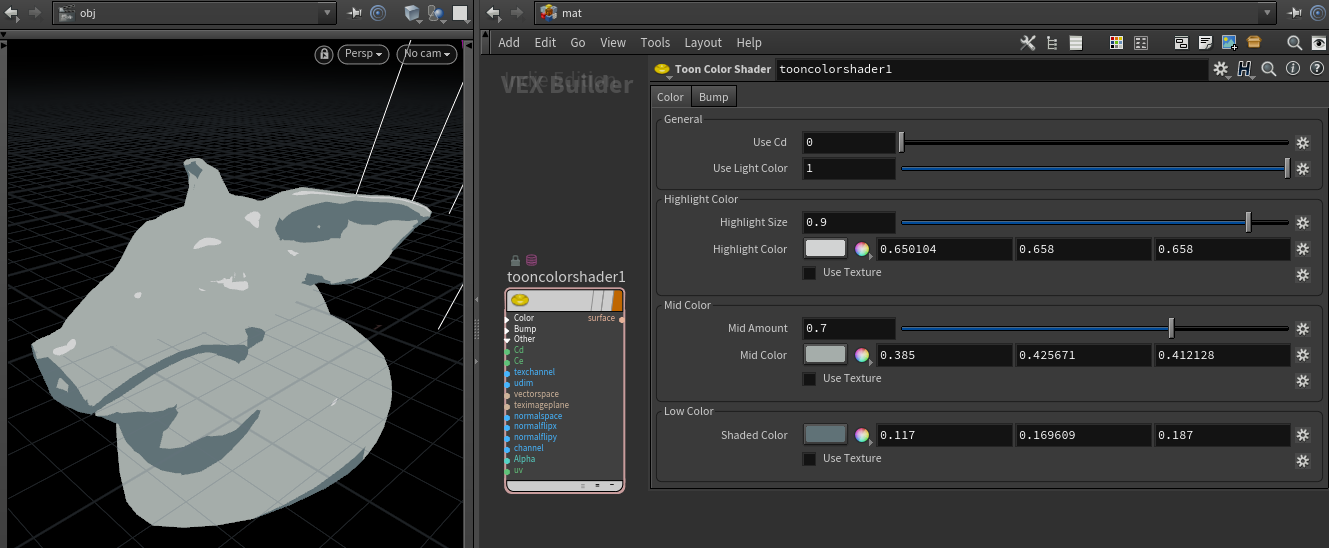Open the white square background menu in viewport

tap(460, 14)
